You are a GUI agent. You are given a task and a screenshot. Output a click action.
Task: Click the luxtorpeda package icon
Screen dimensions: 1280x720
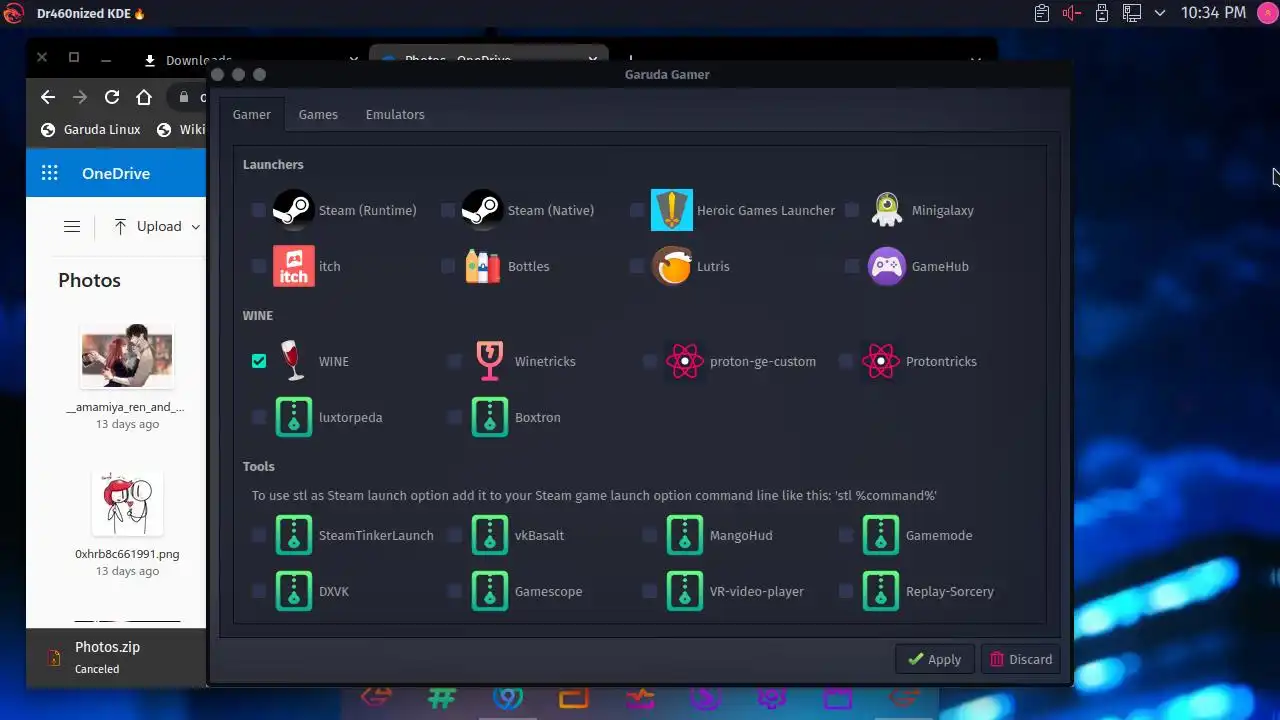(x=294, y=417)
